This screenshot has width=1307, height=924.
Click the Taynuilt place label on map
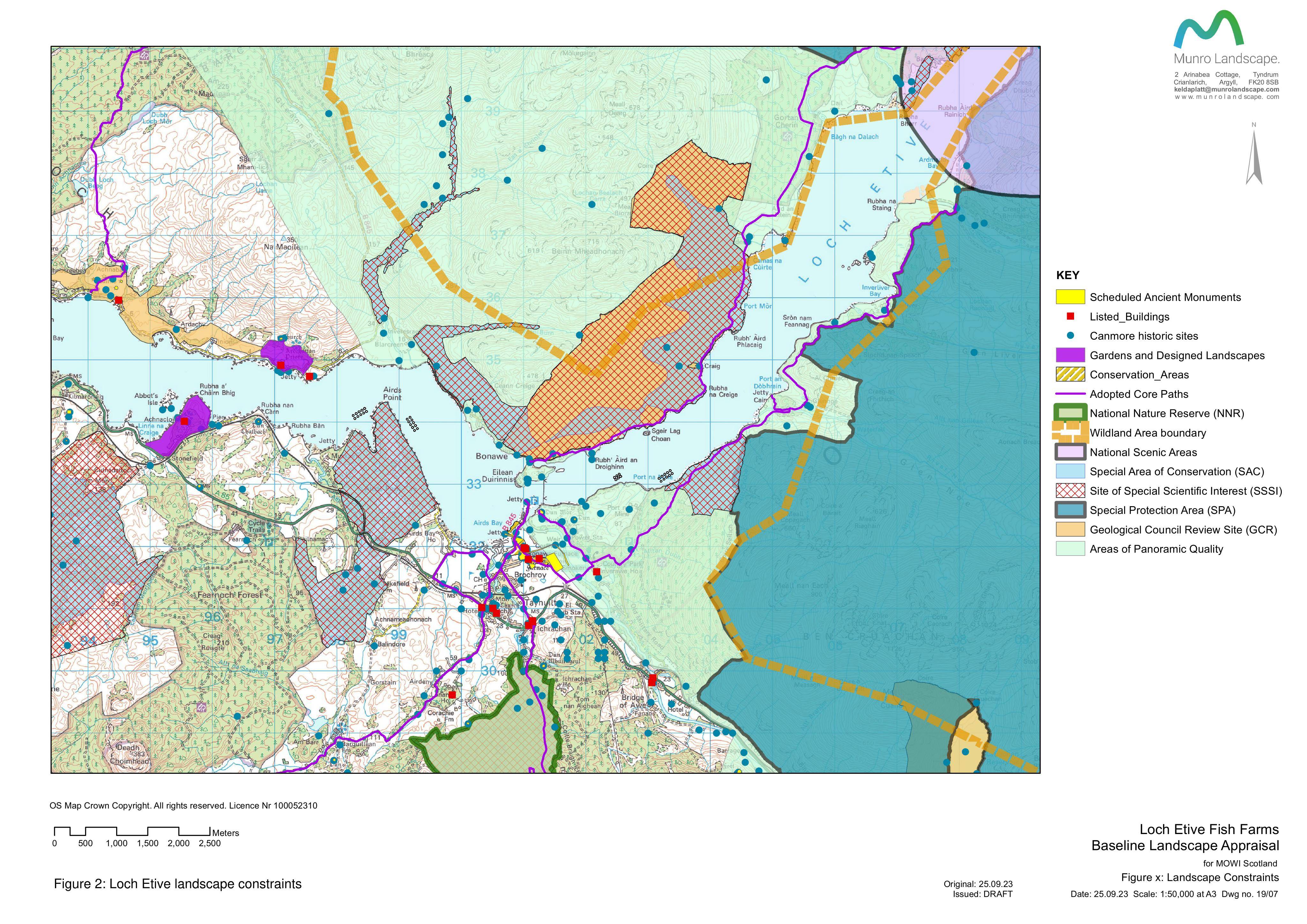click(x=541, y=602)
